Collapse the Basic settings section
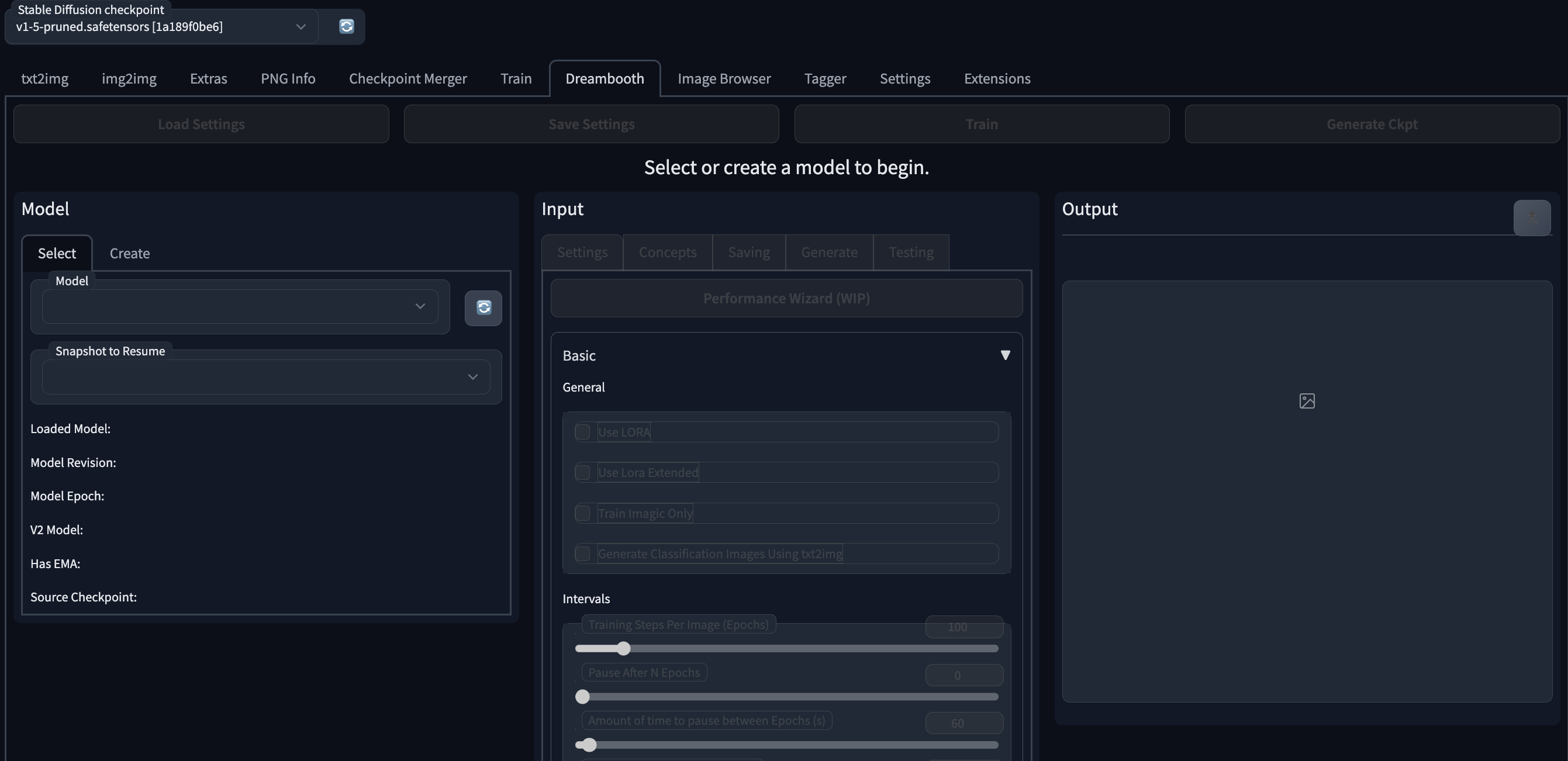 [1005, 355]
